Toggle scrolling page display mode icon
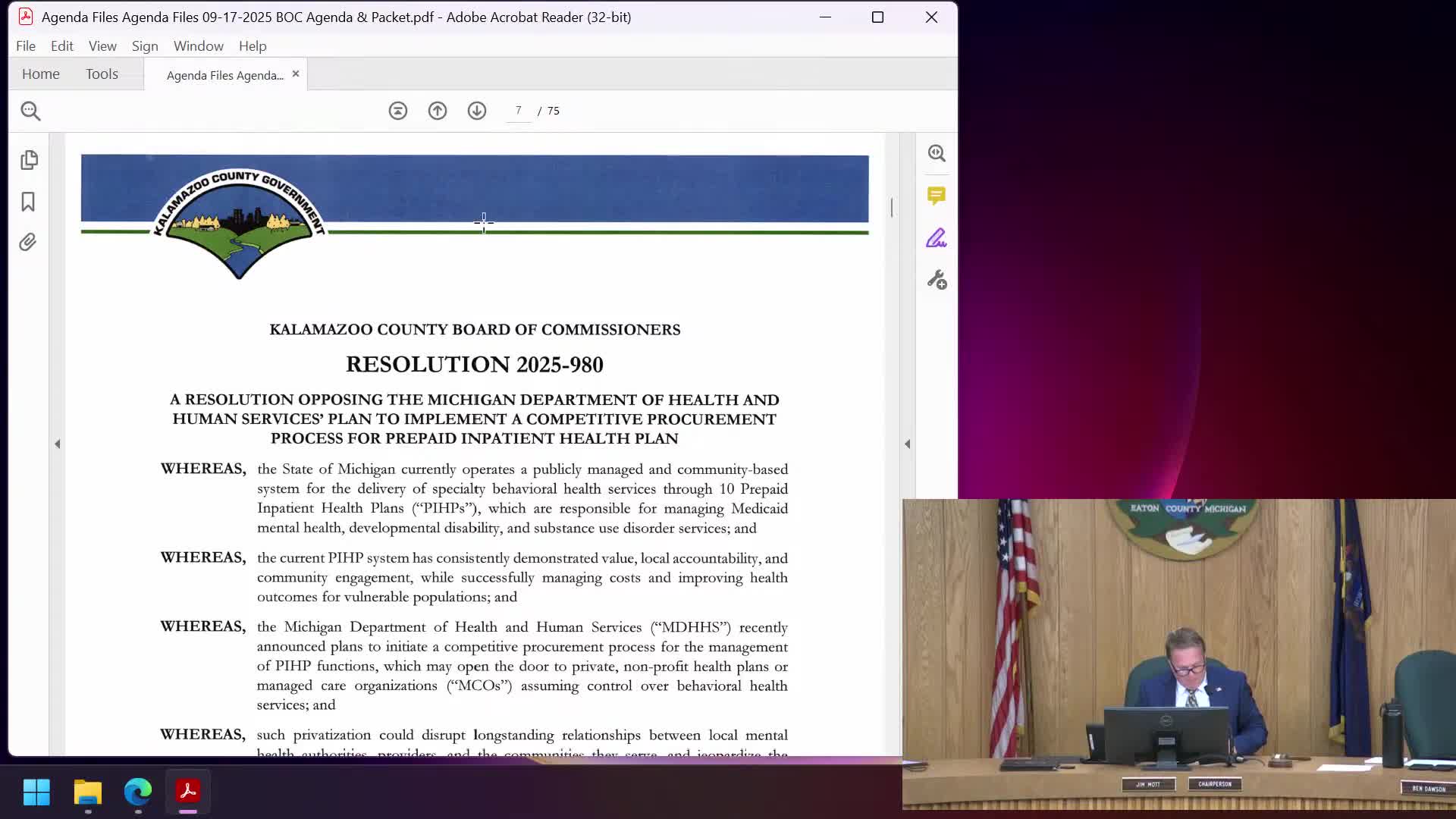The image size is (1456, 819). tap(398, 111)
